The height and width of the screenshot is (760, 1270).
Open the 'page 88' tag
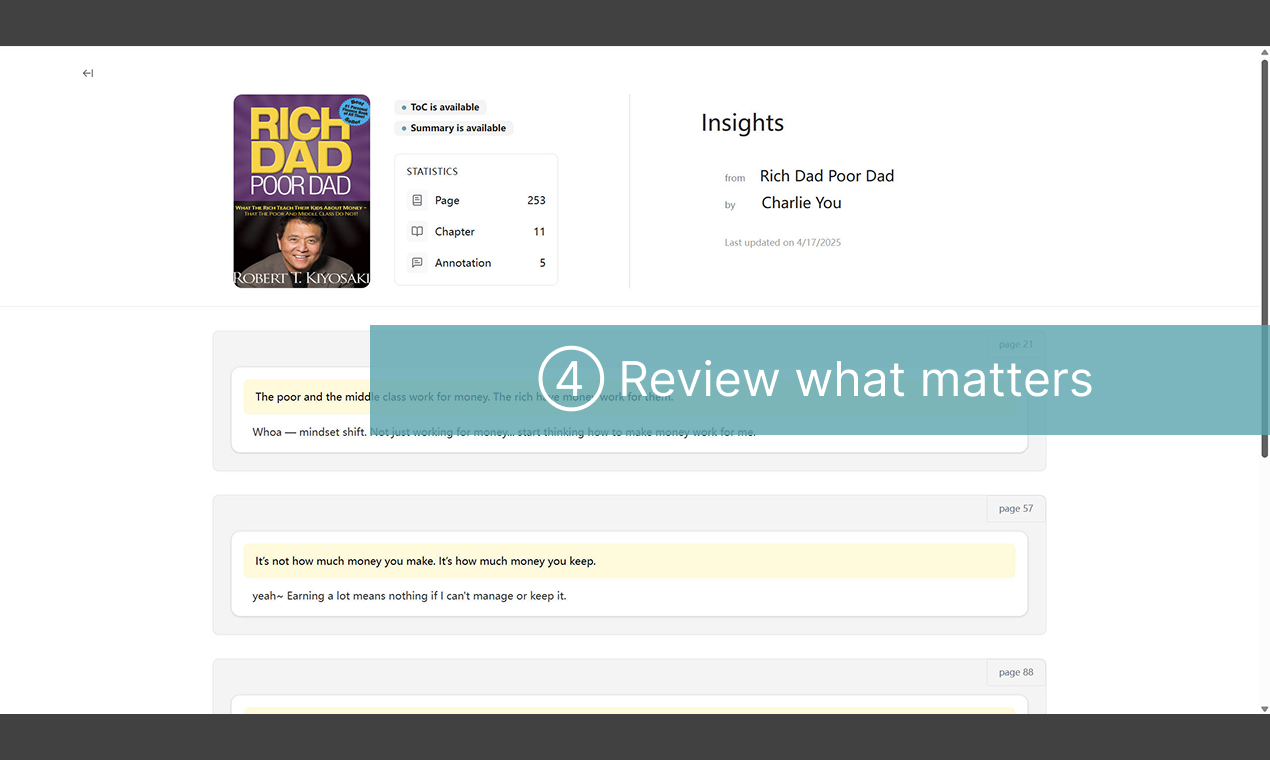(x=1016, y=672)
